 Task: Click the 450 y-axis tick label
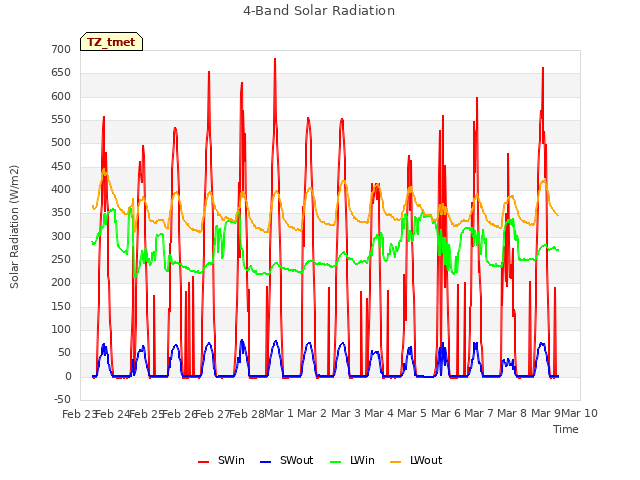(61, 167)
